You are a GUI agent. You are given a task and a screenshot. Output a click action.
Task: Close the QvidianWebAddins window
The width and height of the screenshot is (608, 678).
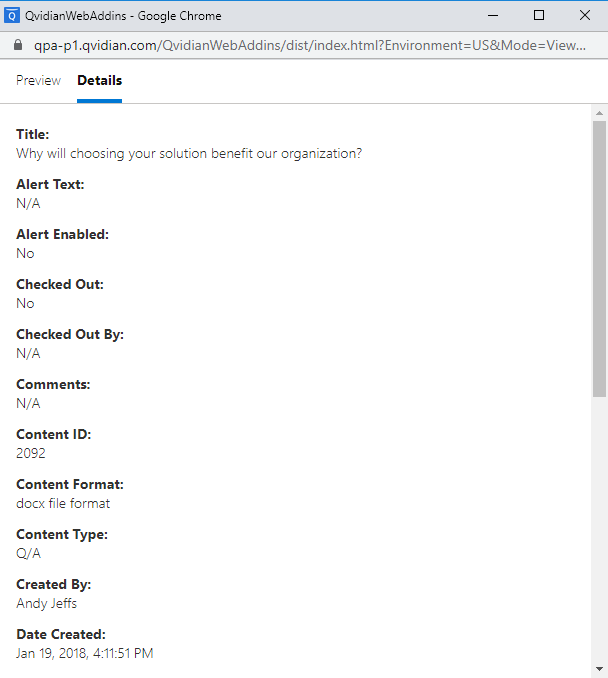585,16
